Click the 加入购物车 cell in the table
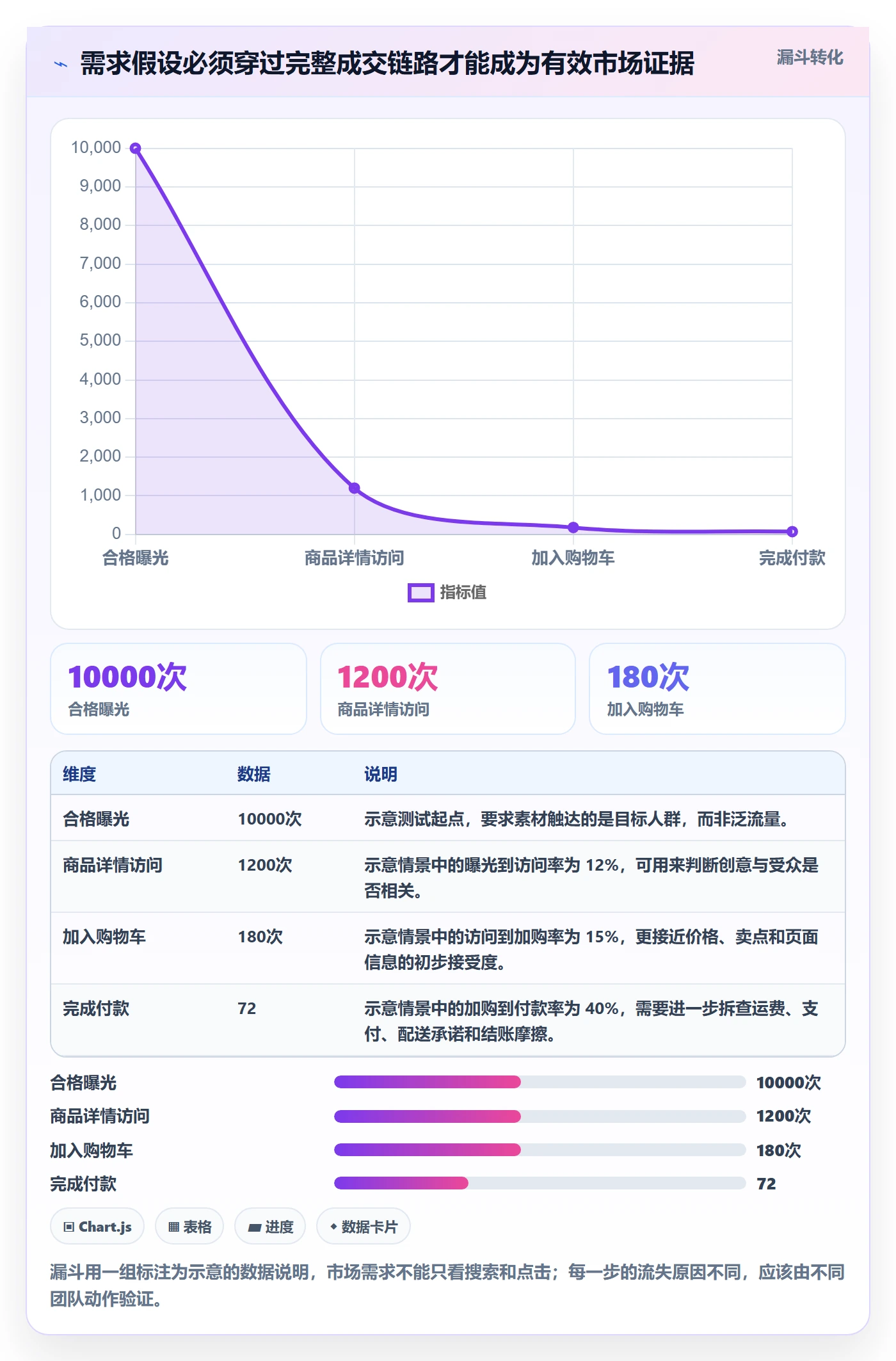This screenshot has width=896, height=1361. 104,937
